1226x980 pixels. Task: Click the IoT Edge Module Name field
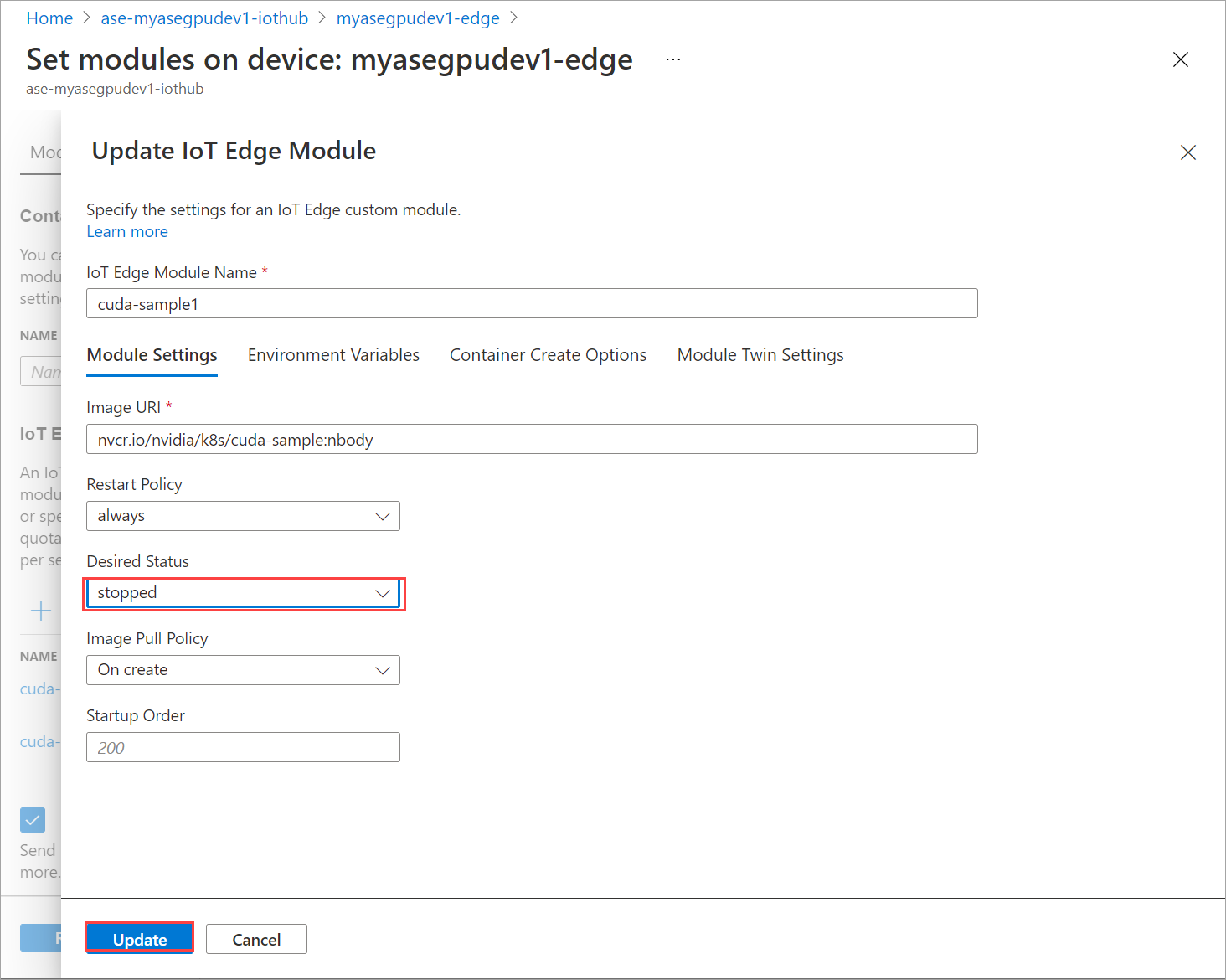pos(532,303)
